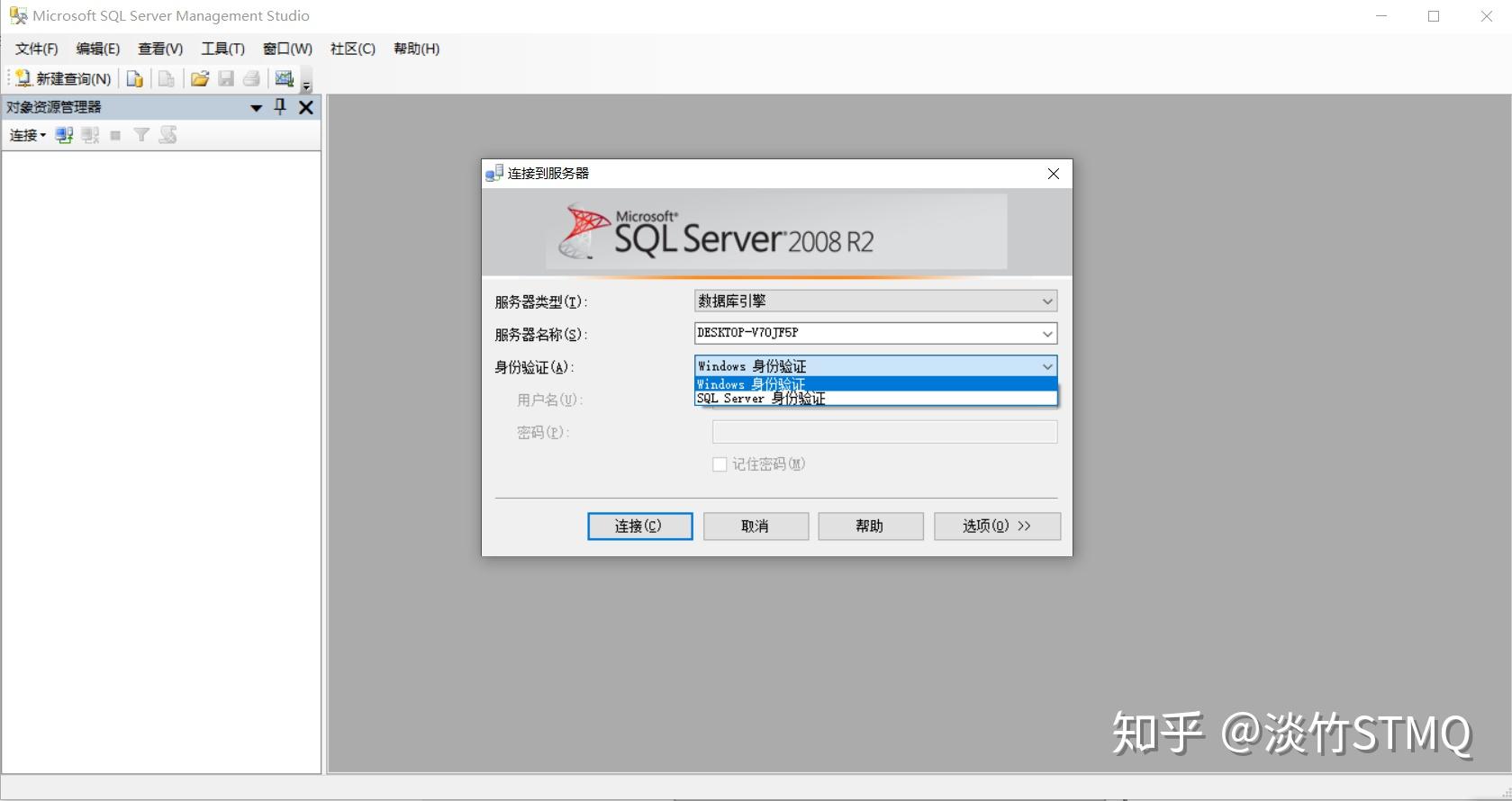Image resolution: width=1512 pixels, height=801 pixels.
Task: Toggle the Object Explorer auto-hide pin
Action: click(280, 107)
